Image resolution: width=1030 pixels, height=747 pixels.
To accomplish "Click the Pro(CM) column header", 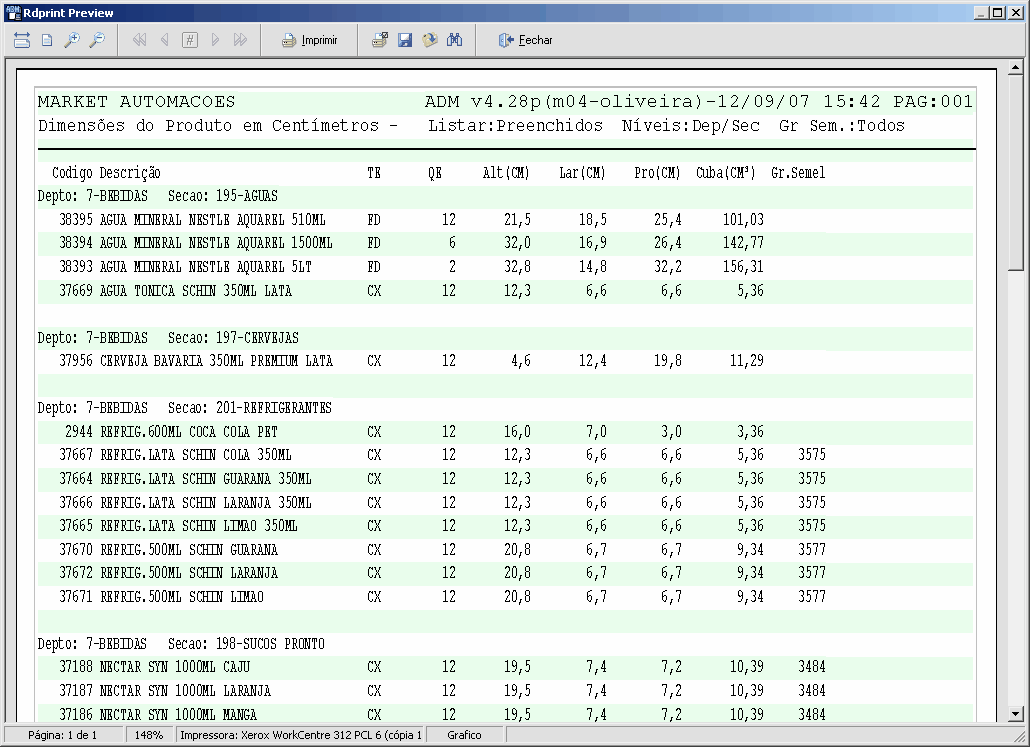I will click(657, 173).
